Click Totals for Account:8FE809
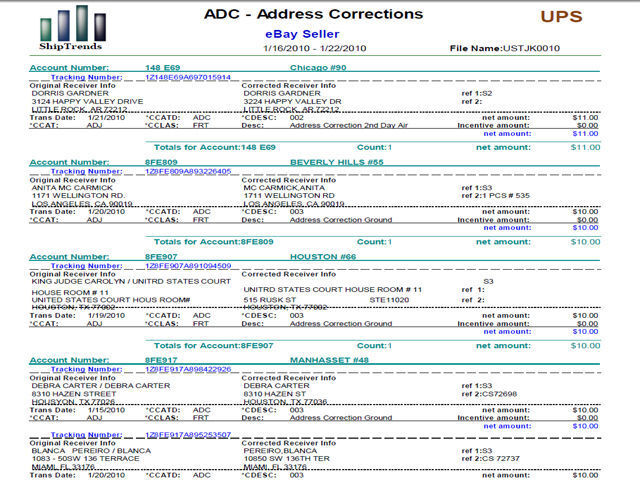640x480 pixels. (x=213, y=242)
